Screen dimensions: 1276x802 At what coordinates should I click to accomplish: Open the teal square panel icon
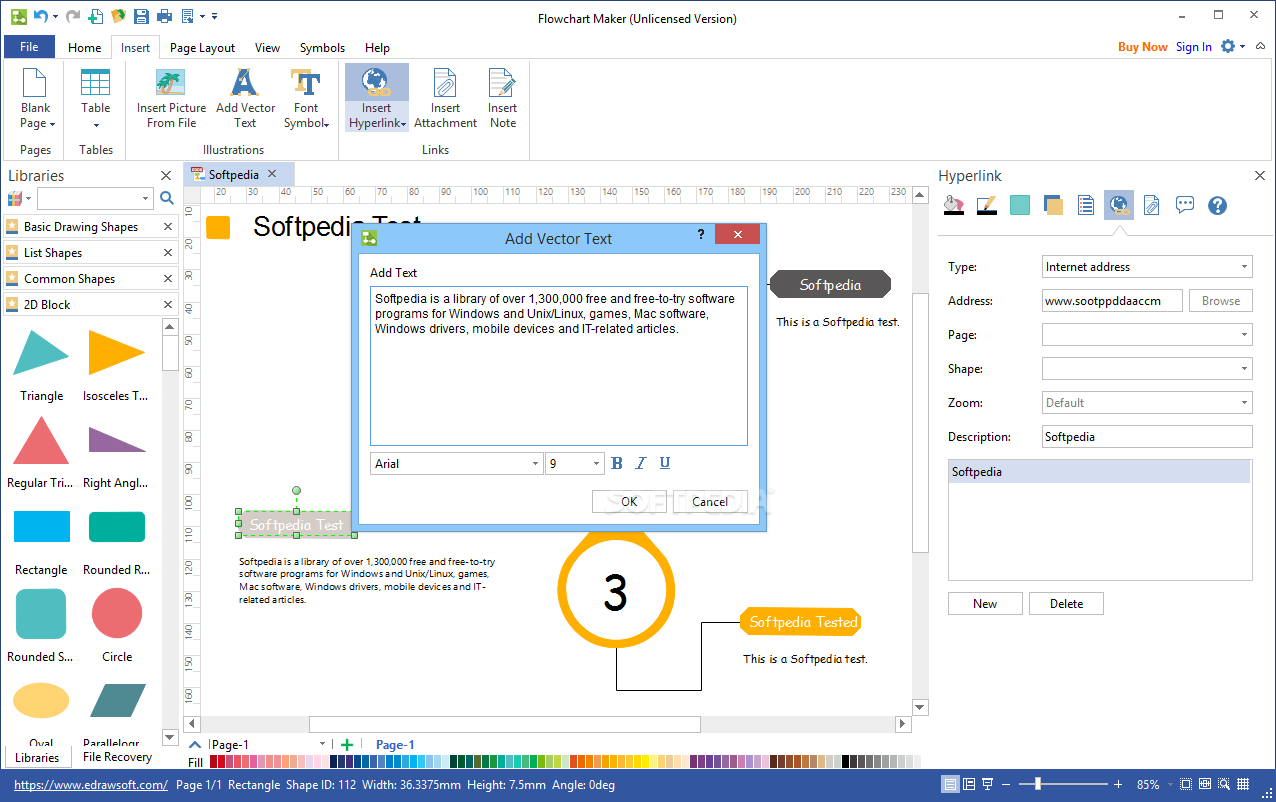pyautogui.click(x=1019, y=206)
